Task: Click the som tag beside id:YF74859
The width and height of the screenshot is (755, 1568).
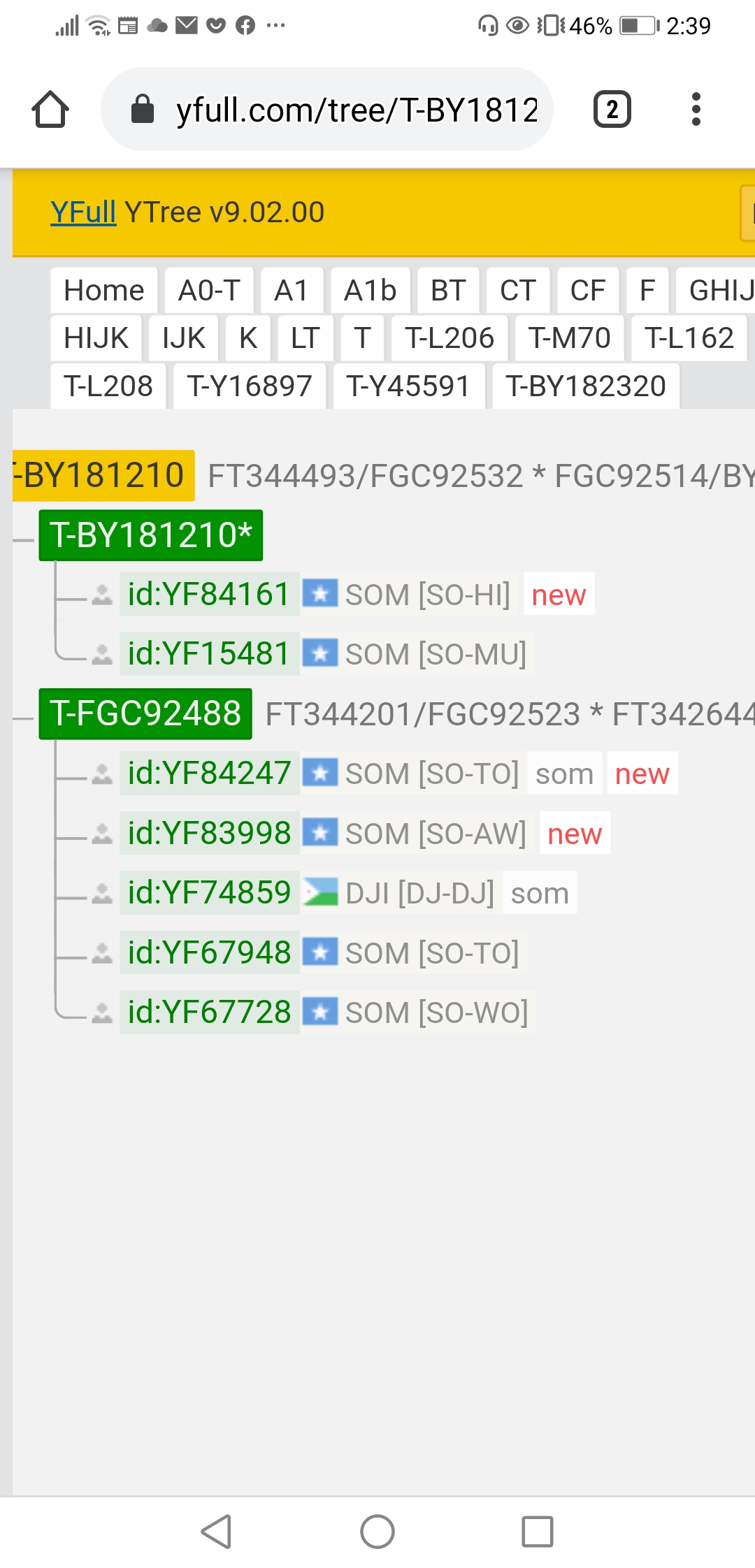Action: tap(540, 893)
